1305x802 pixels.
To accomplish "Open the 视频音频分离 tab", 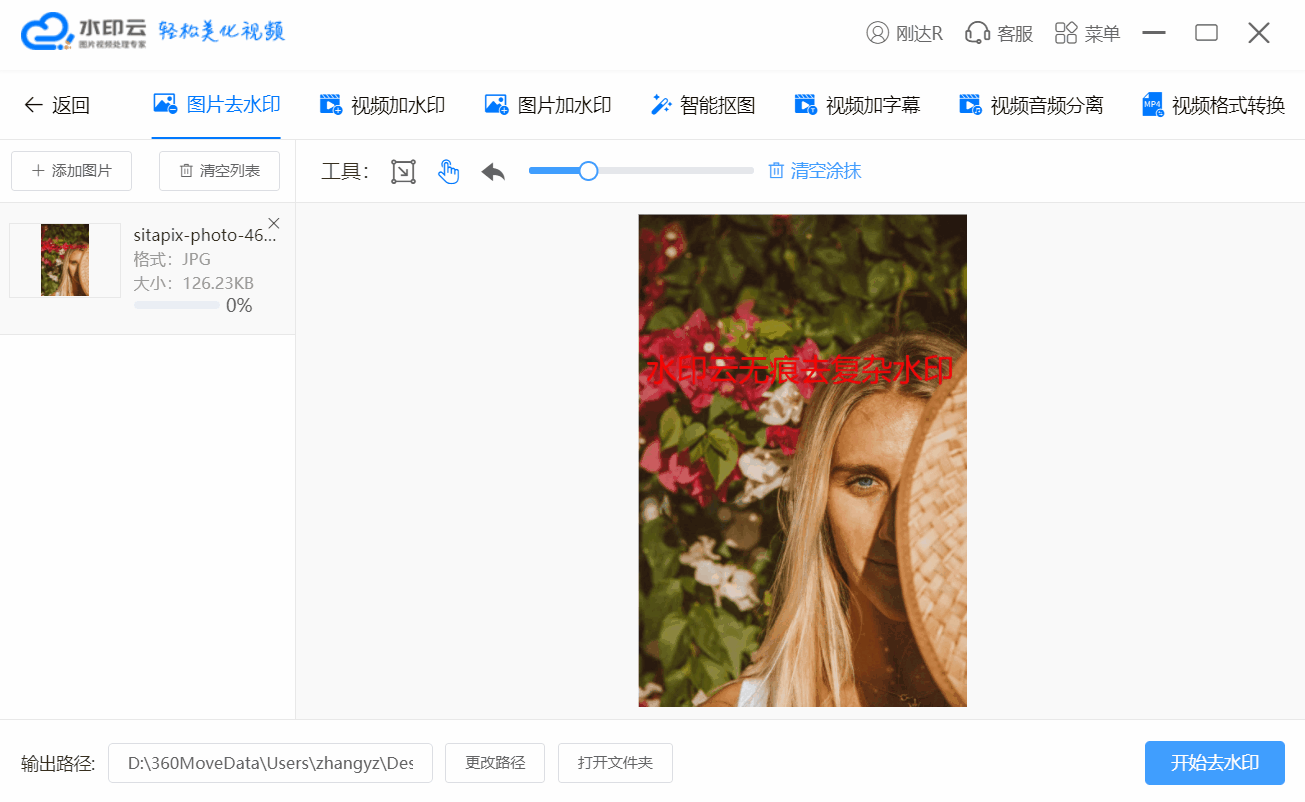I will pos(1031,105).
